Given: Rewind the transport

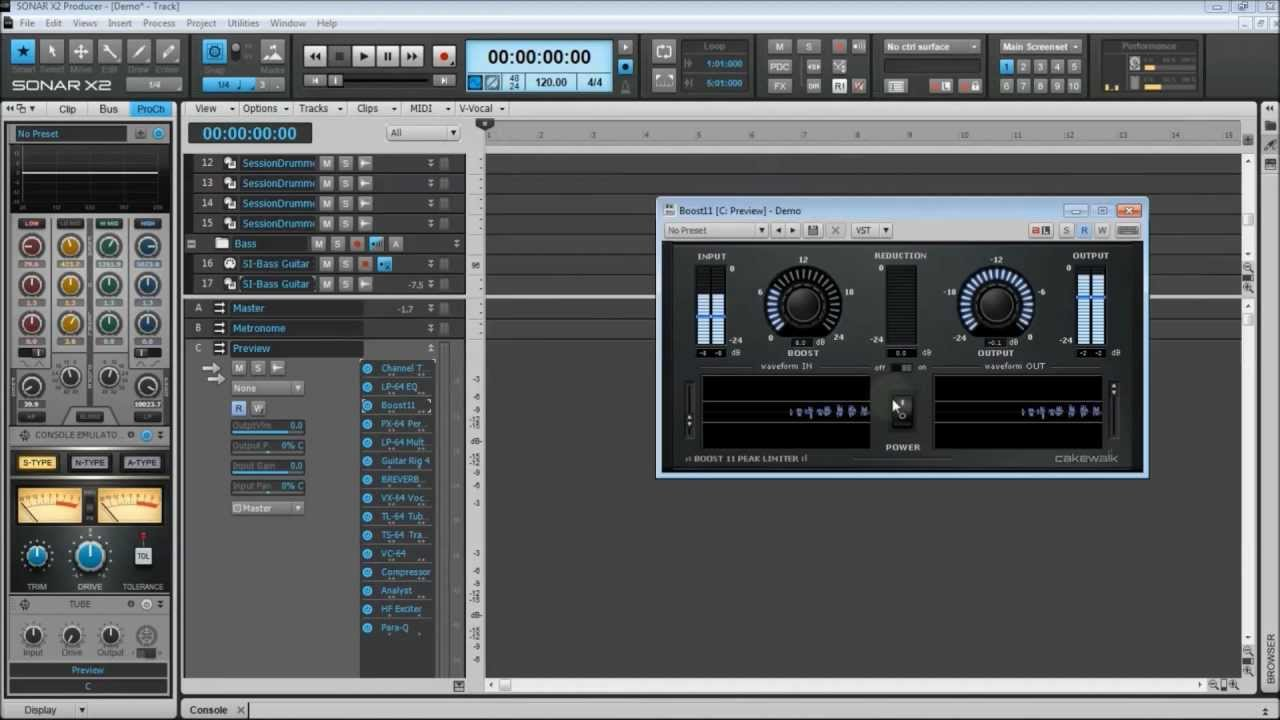Looking at the screenshot, I should click(315, 57).
